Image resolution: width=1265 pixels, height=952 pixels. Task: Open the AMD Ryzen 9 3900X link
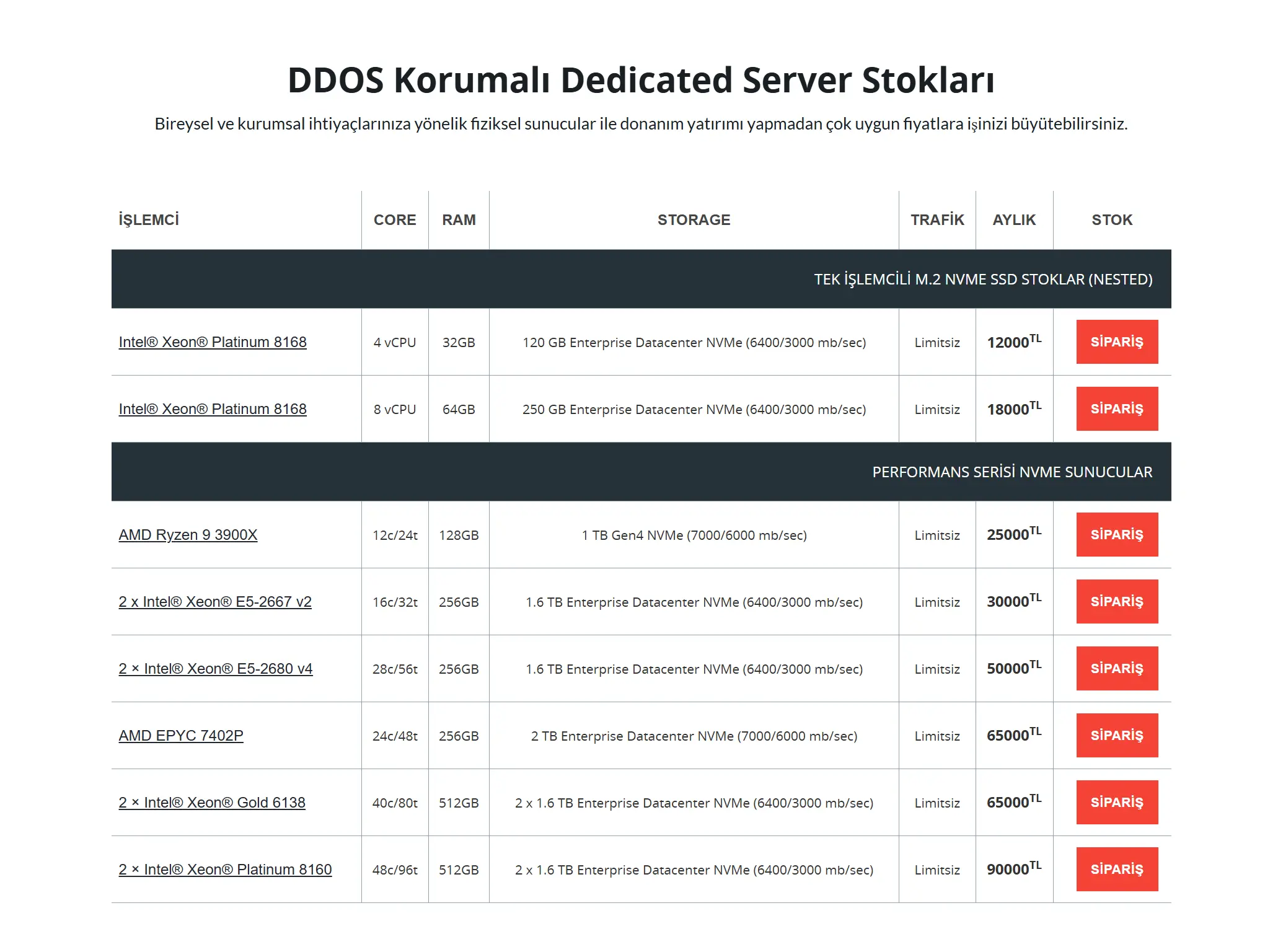pos(188,535)
